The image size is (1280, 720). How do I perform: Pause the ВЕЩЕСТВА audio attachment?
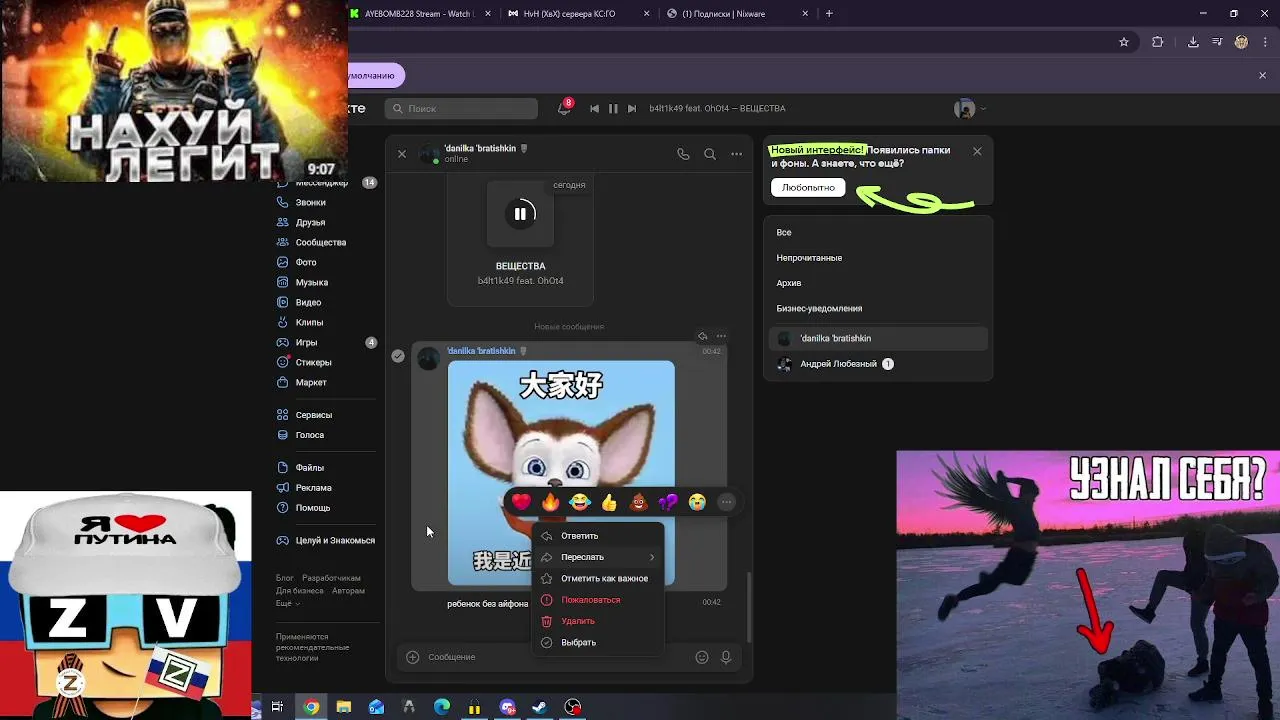[520, 213]
